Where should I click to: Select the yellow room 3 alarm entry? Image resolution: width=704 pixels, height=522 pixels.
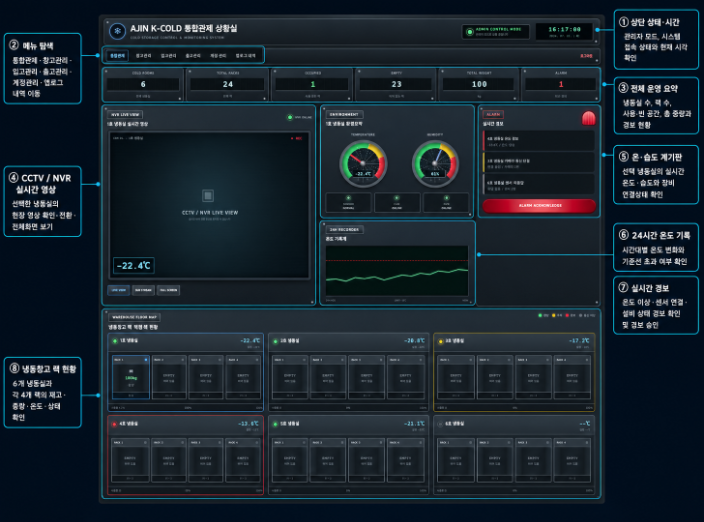[x=539, y=163]
